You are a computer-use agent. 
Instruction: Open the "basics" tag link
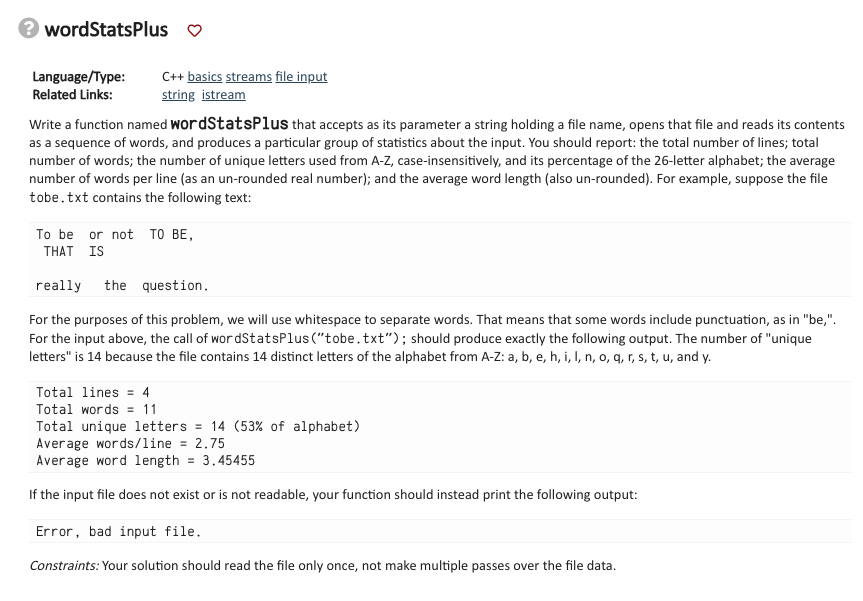pos(207,76)
